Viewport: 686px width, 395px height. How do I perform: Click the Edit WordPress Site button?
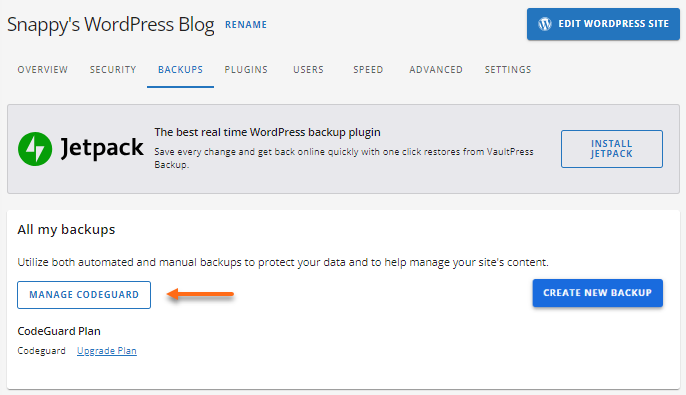coord(603,24)
